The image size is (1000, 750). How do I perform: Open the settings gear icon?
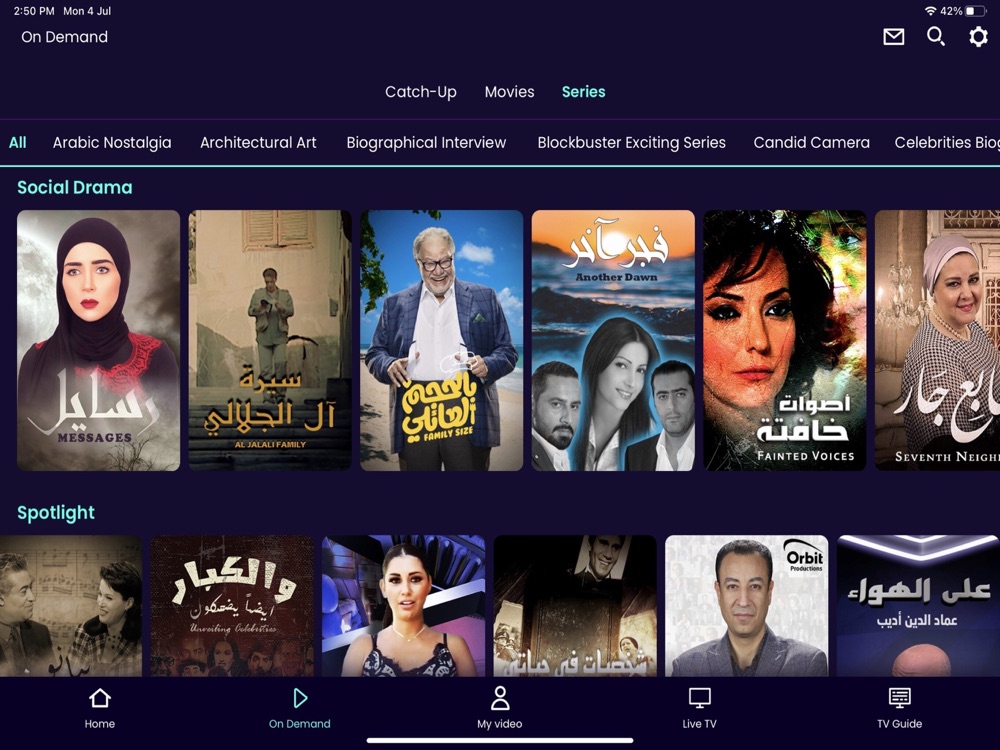click(978, 37)
